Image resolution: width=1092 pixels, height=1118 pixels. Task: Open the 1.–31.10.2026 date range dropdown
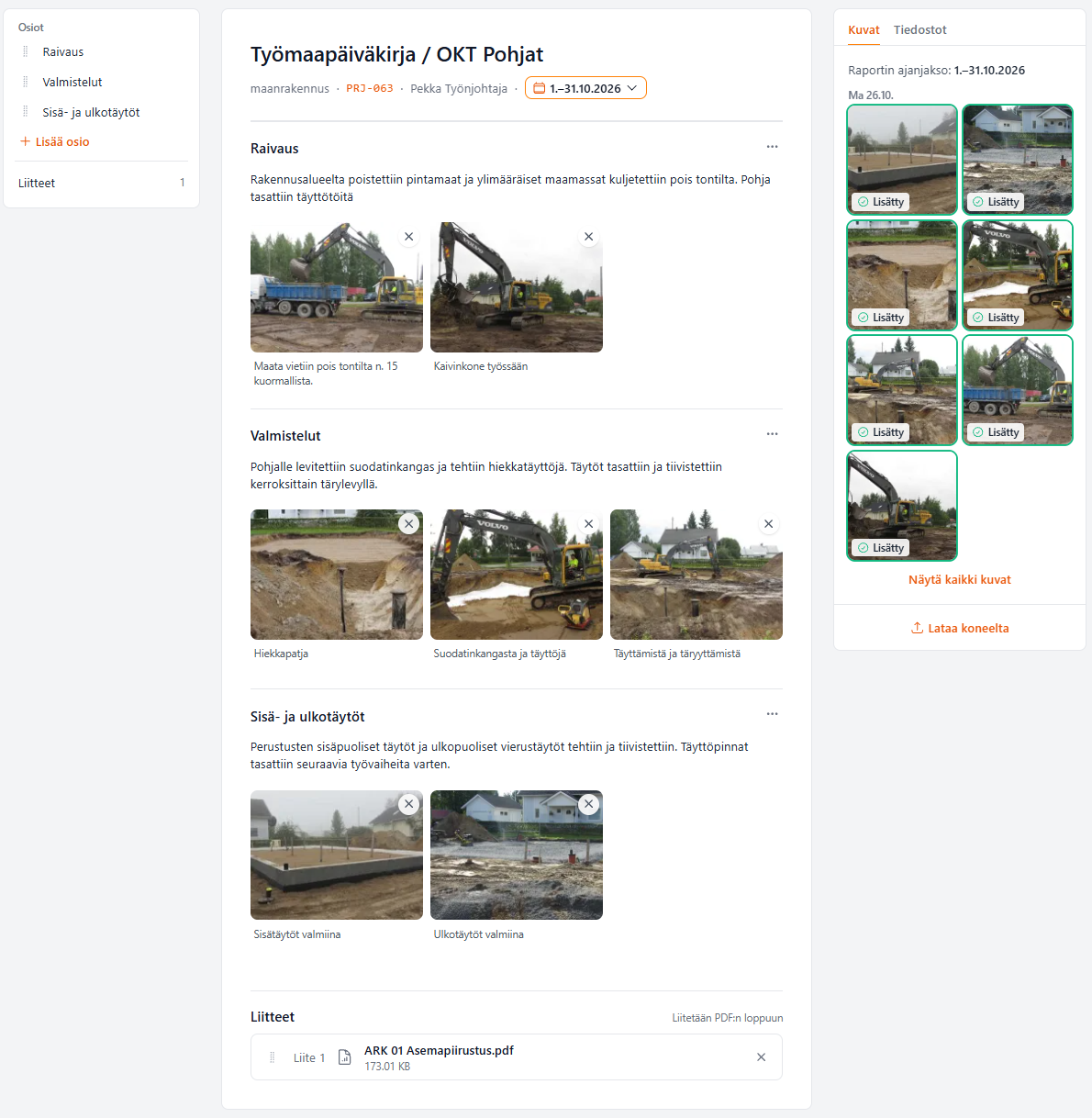click(585, 88)
